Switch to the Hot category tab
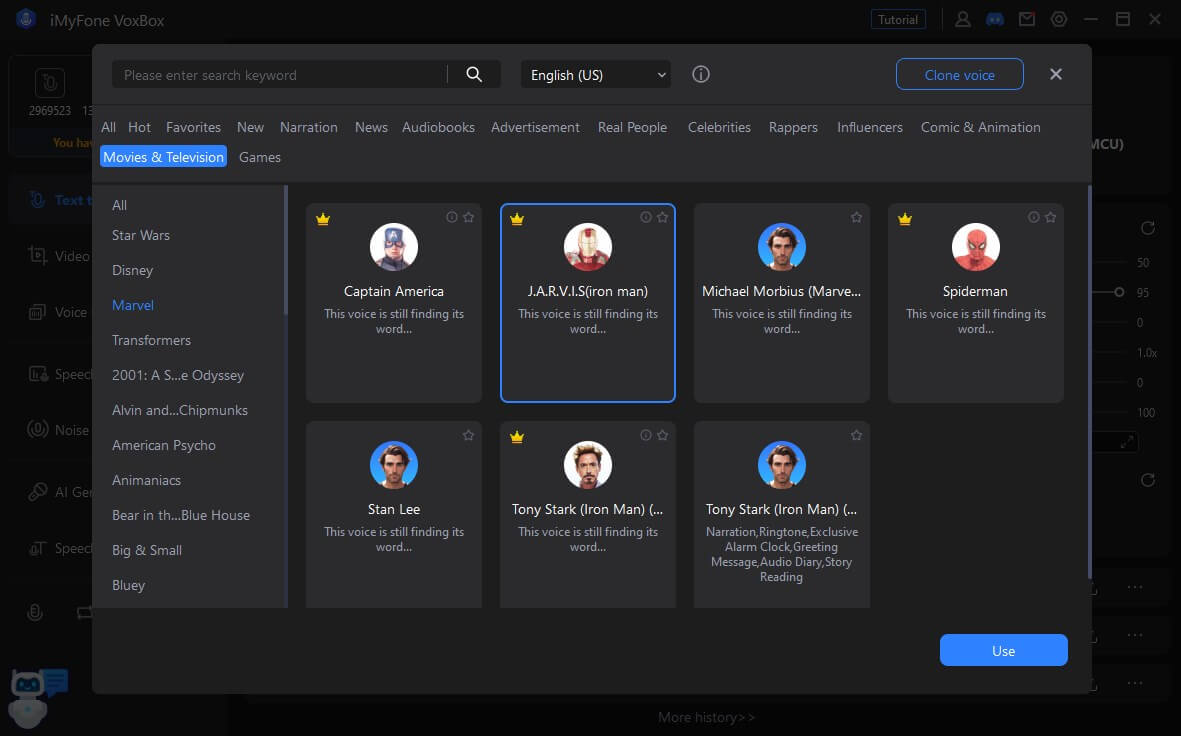This screenshot has width=1181, height=736. [139, 127]
